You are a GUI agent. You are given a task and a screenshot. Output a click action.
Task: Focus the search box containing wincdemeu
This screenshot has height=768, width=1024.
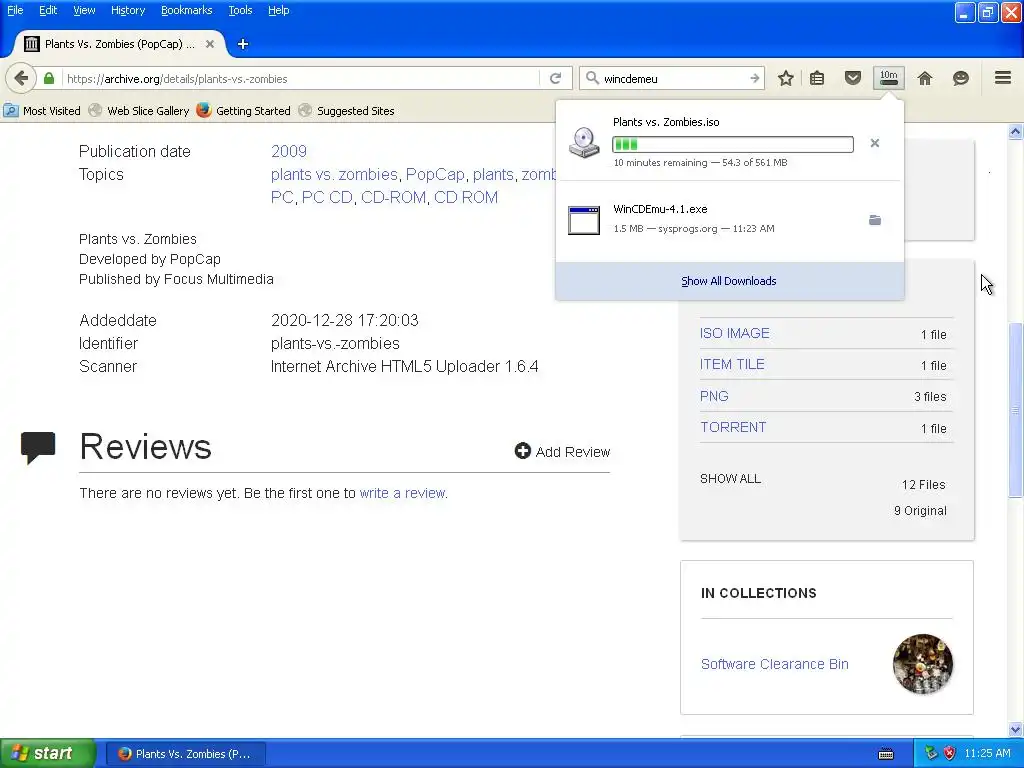673,78
